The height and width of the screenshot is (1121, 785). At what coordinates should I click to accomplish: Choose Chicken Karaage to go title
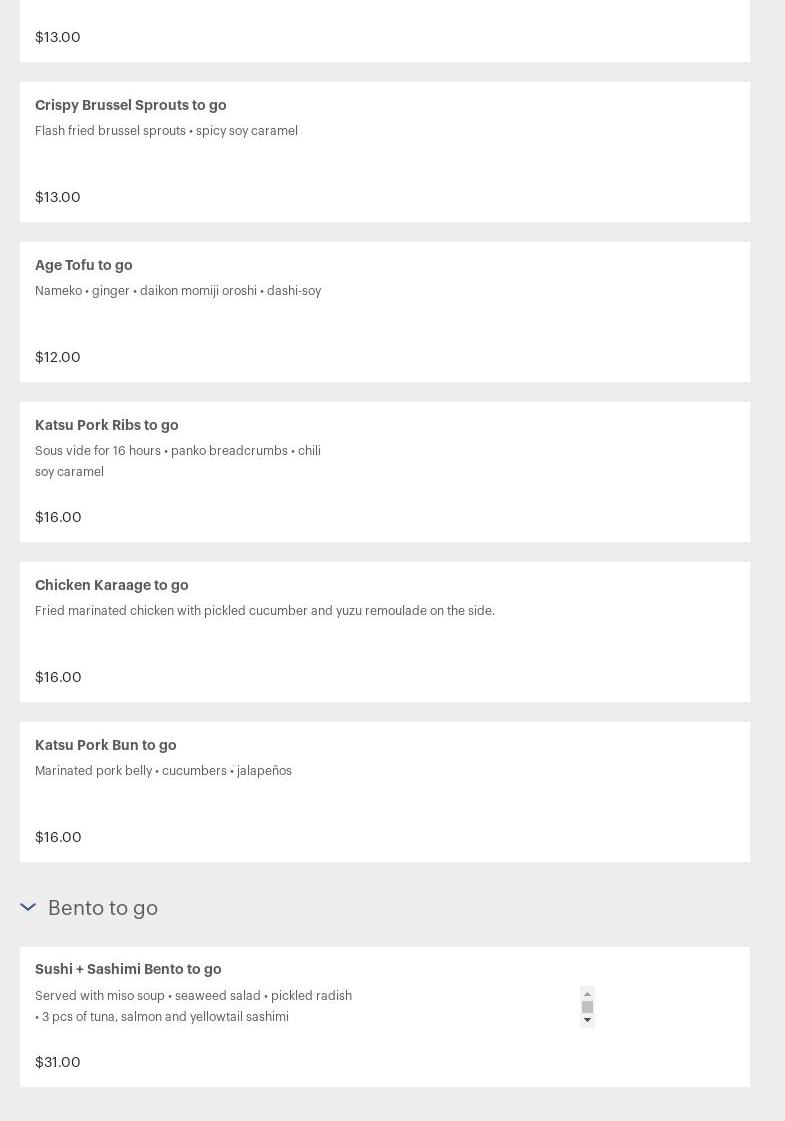(x=112, y=585)
